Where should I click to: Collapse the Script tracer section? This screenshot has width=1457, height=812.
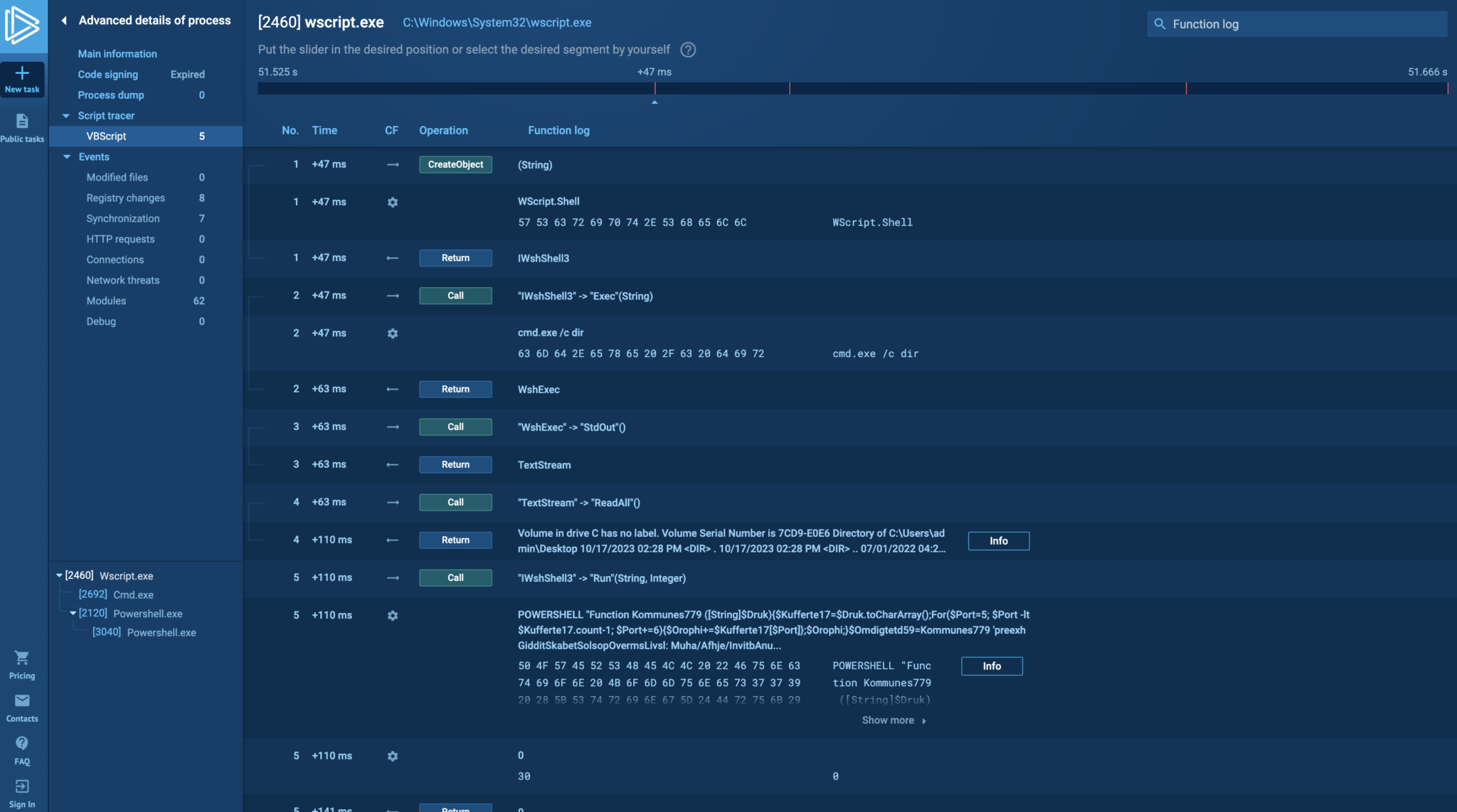click(x=66, y=116)
